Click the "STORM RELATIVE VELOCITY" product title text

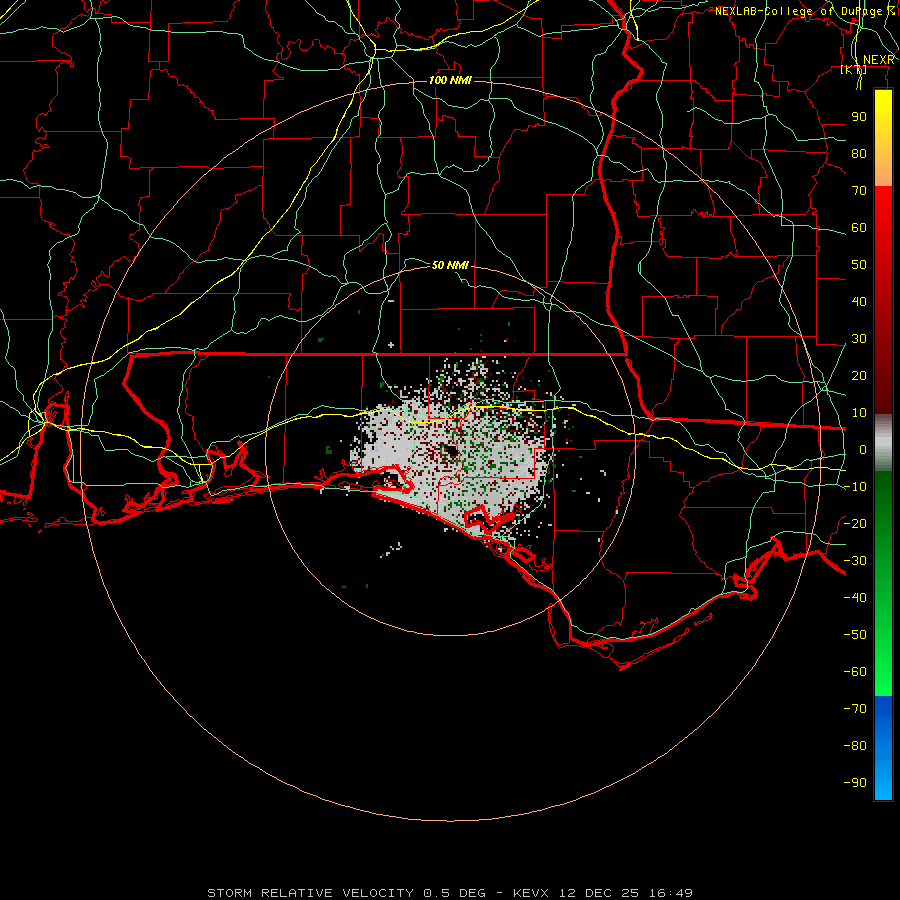[310, 893]
